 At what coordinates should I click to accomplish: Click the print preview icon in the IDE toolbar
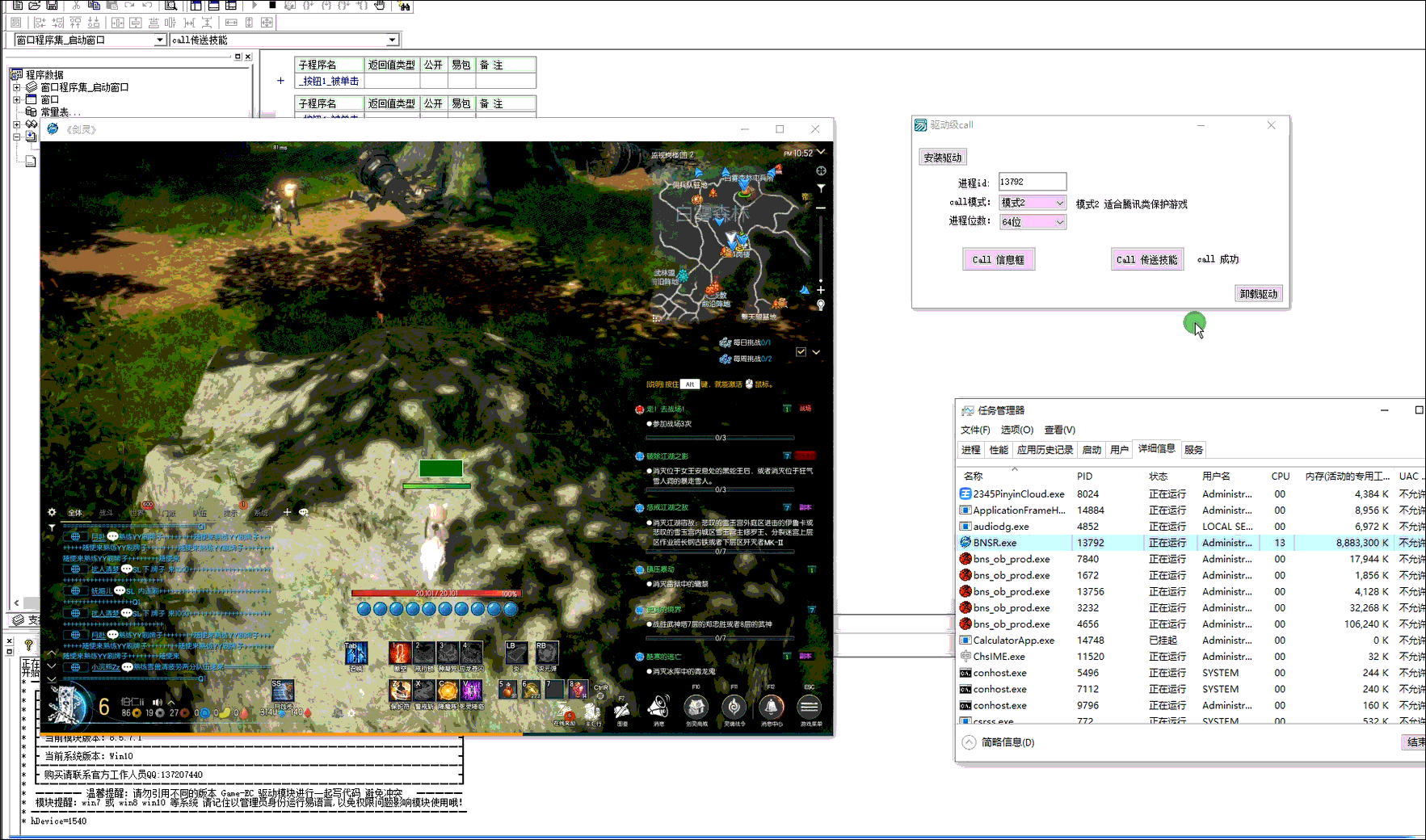point(170,5)
